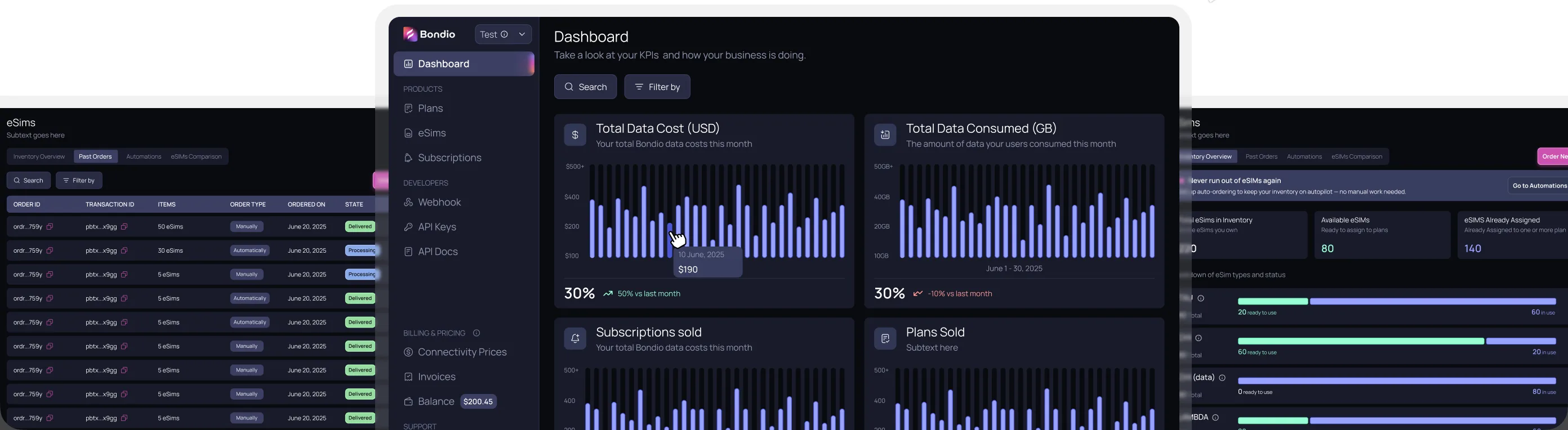This screenshot has height=430, width=1568.
Task: Copy the transaction ID in the 50 eSims row
Action: tap(124, 227)
